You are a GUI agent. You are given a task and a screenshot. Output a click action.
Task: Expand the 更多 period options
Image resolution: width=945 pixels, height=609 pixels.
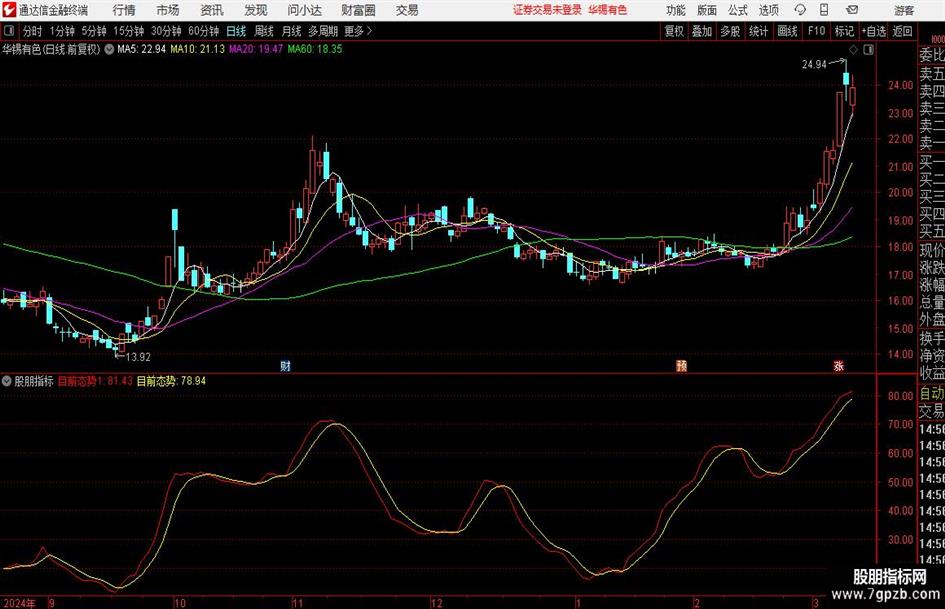coord(359,31)
